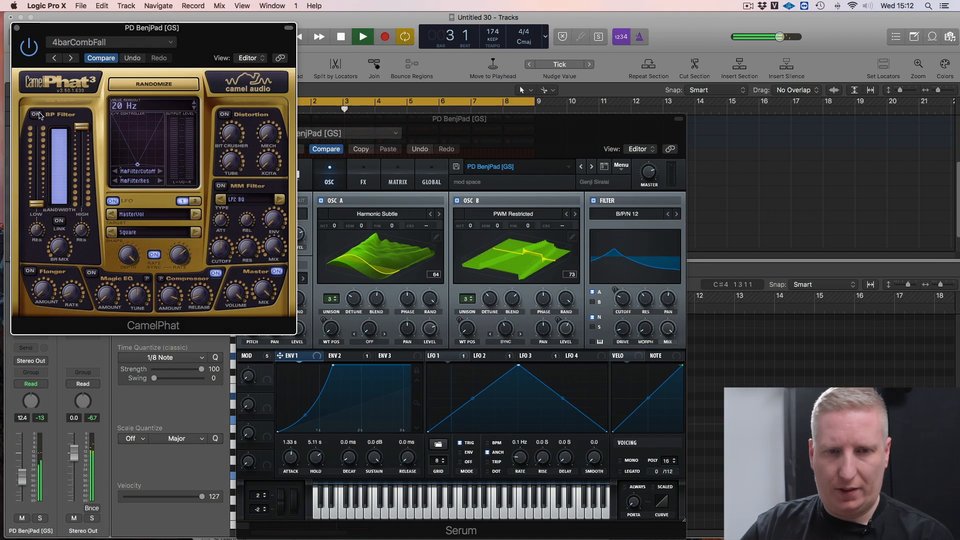Click Set Locators toolbar icon

[x=883, y=64]
